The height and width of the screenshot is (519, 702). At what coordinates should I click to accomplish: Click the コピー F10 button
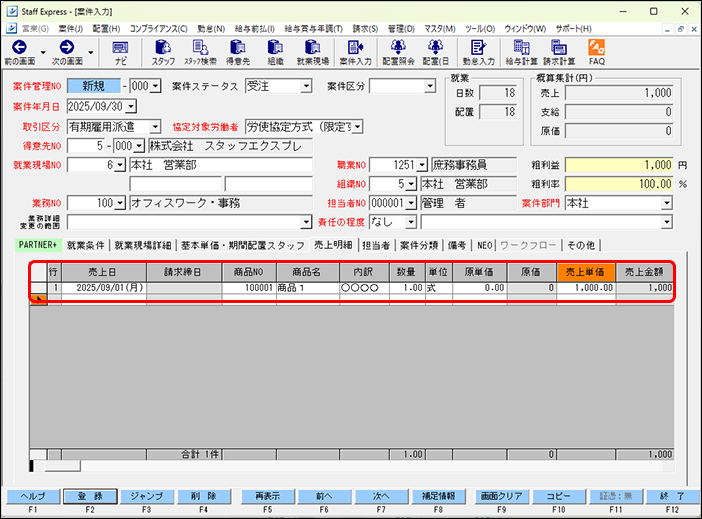pyautogui.click(x=558, y=496)
